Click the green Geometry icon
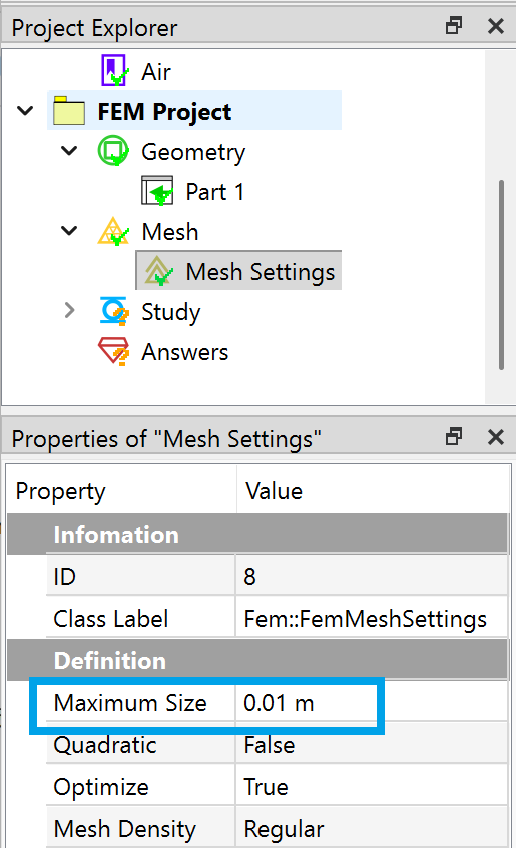 (113, 151)
